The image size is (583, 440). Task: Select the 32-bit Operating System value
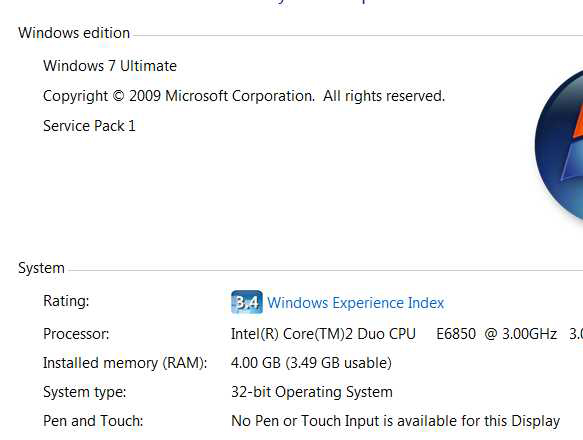coord(312,392)
